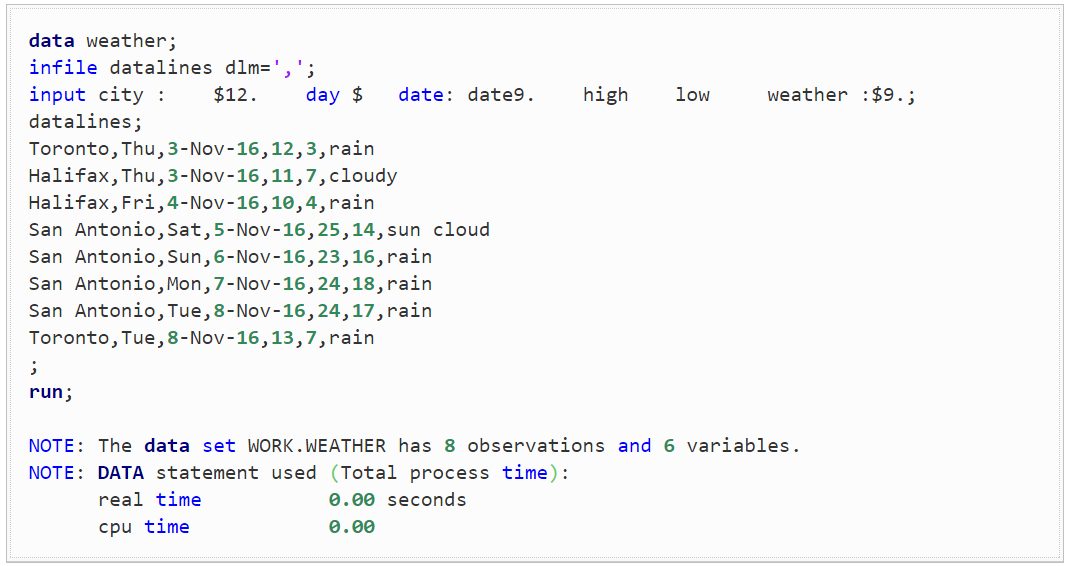This screenshot has height=566, width=1065.
Task: Click the "low" variable in input statement
Action: (692, 95)
